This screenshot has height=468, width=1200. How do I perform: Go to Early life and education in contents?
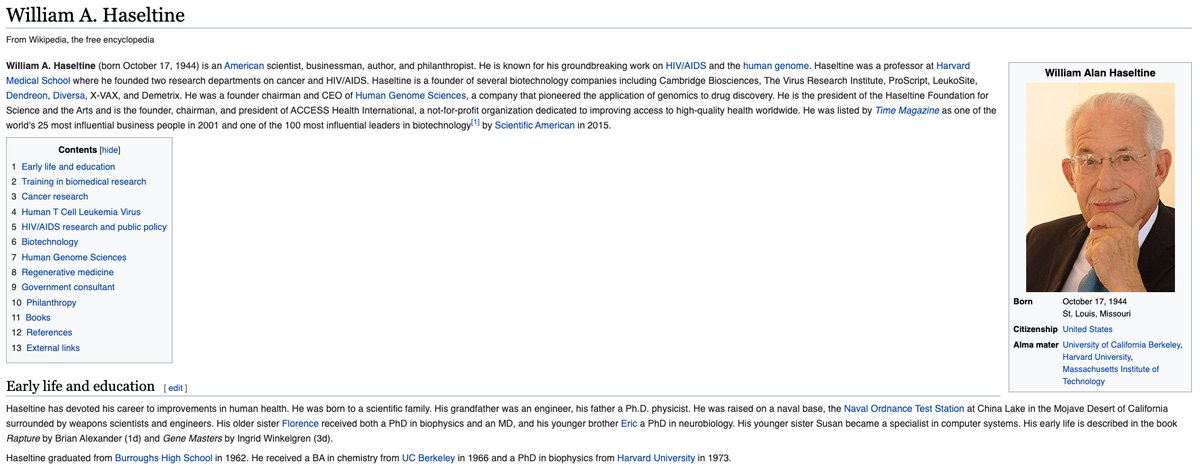click(x=68, y=167)
